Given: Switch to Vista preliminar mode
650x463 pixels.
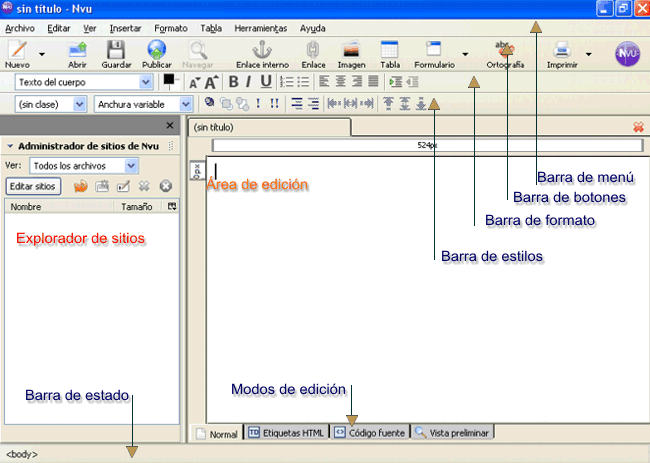Looking at the screenshot, I should [452, 433].
